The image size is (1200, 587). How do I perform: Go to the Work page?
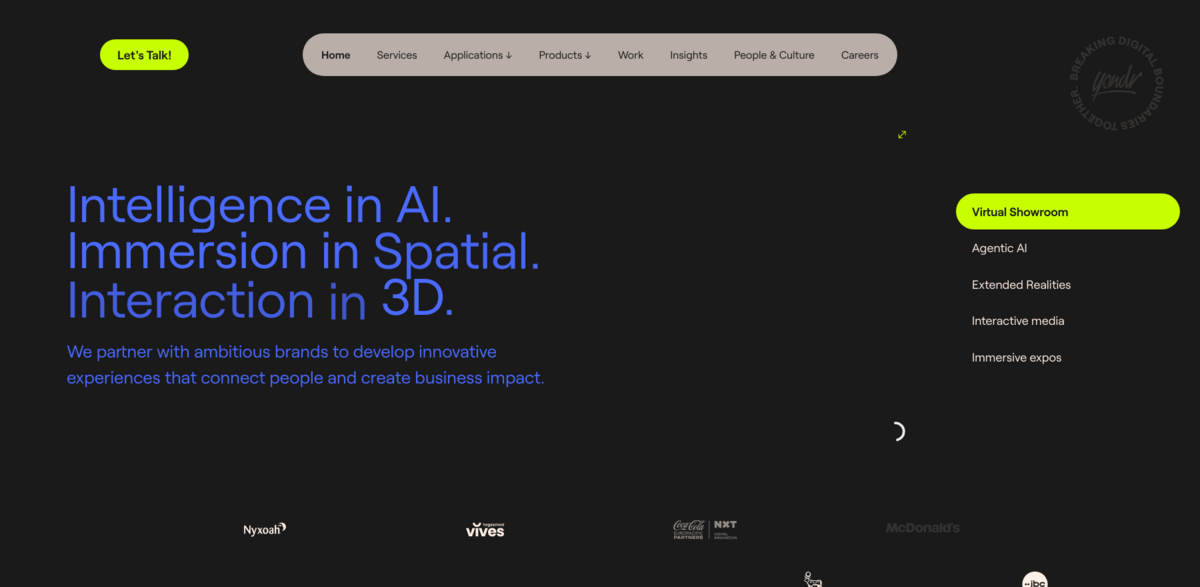[x=630, y=55]
